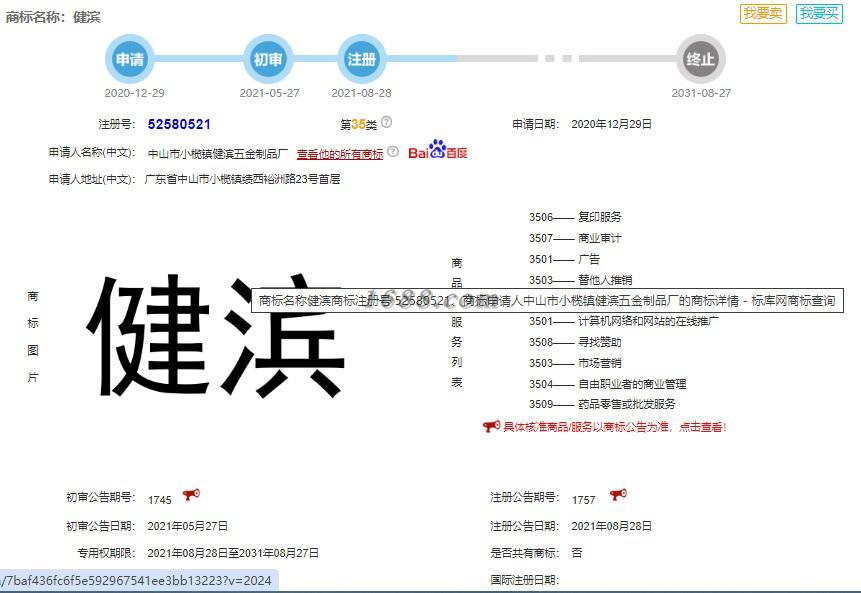
Task: Click the applicant name 中山市小榄镇健滨五金制品厂
Action: [217, 154]
